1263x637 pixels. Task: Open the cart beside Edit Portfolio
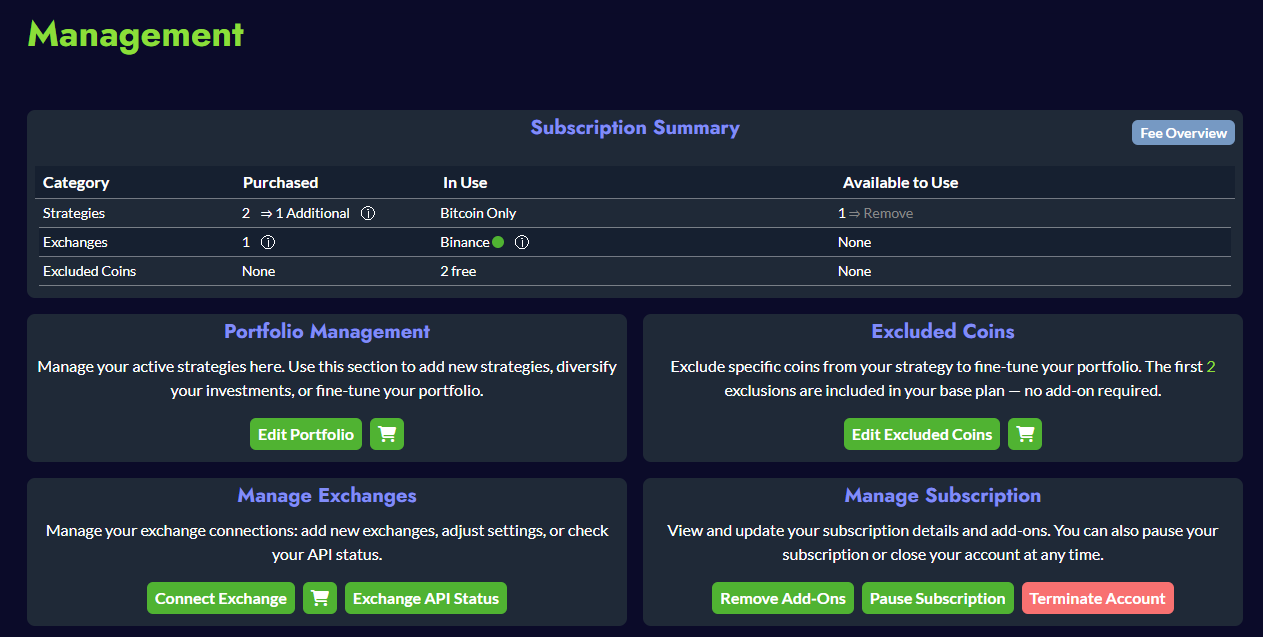[x=387, y=434]
